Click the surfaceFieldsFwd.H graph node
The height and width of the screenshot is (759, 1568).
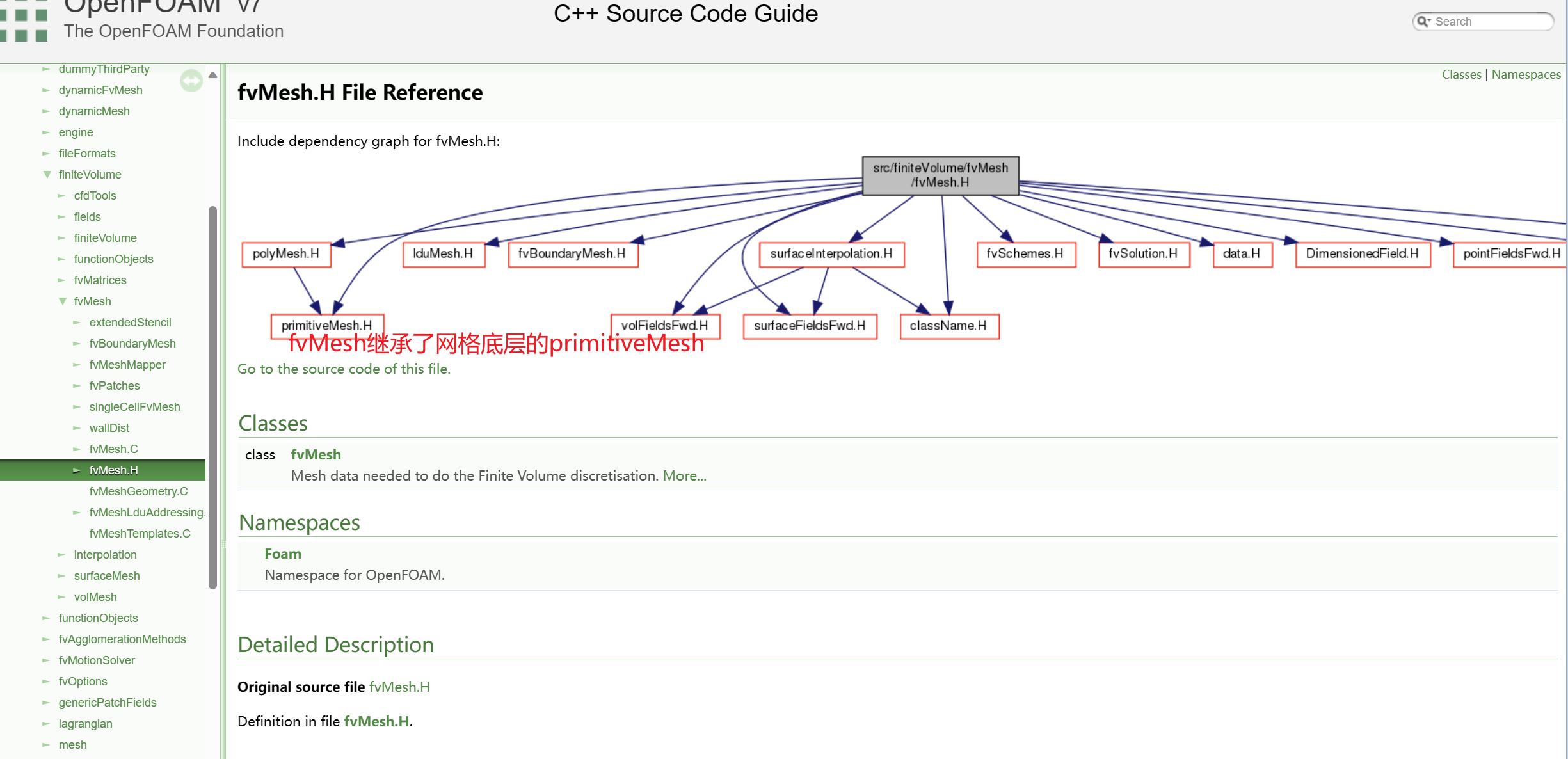click(810, 326)
